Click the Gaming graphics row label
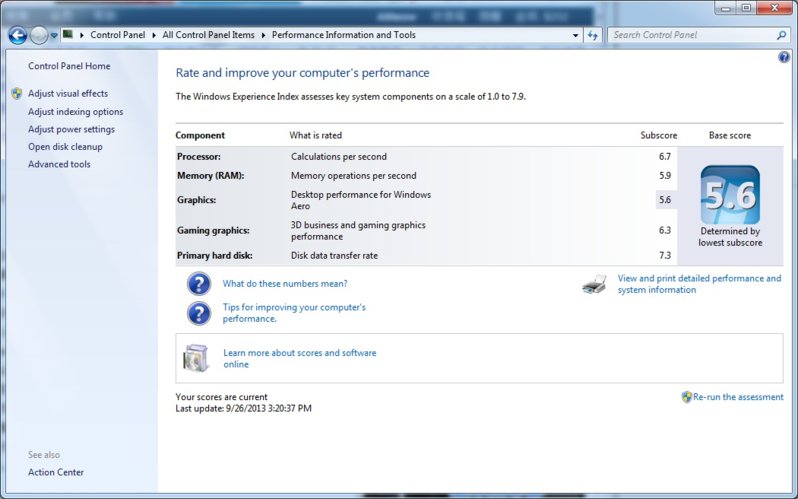 tap(213, 230)
